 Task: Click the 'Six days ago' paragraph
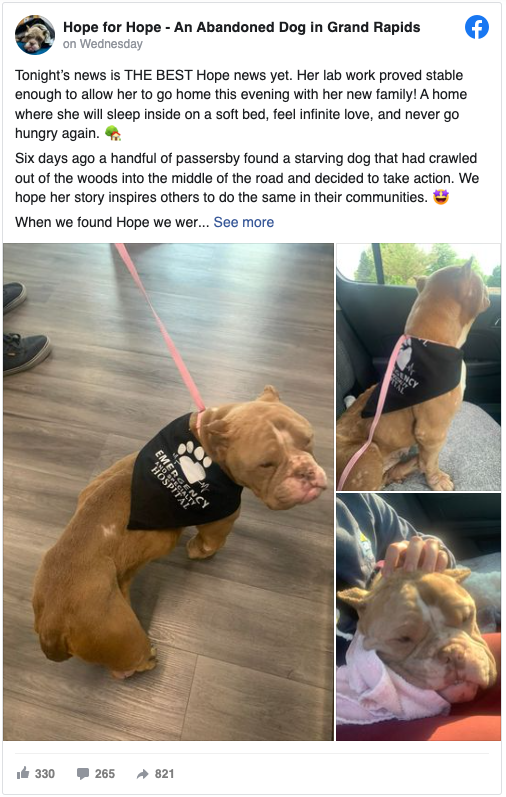click(x=247, y=178)
